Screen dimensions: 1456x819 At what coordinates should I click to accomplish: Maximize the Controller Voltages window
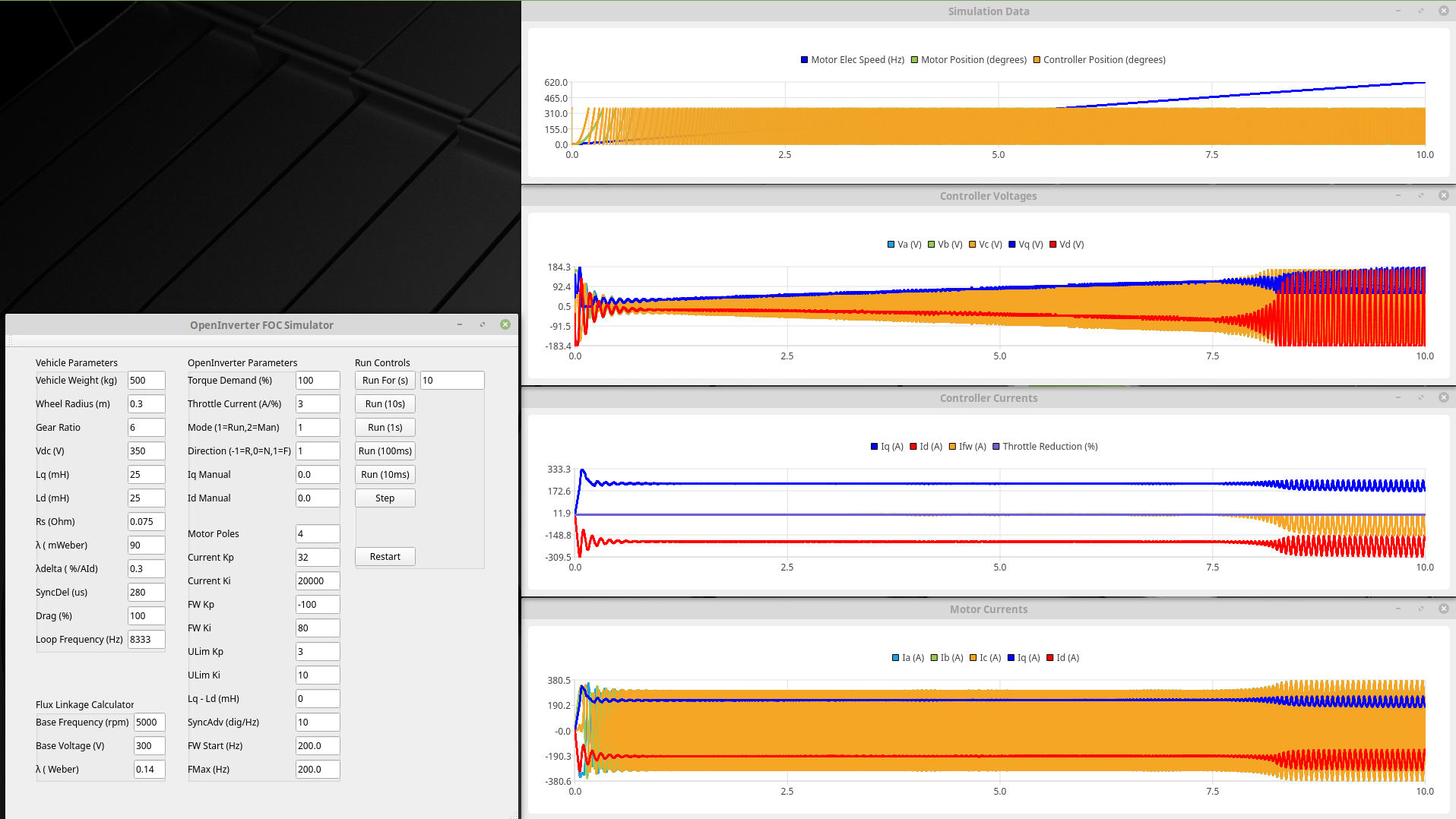pos(1420,195)
